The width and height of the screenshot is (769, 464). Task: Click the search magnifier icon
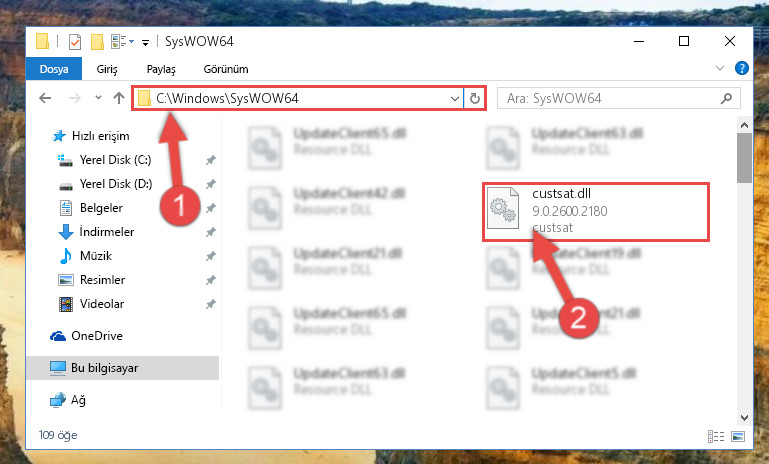coord(726,99)
